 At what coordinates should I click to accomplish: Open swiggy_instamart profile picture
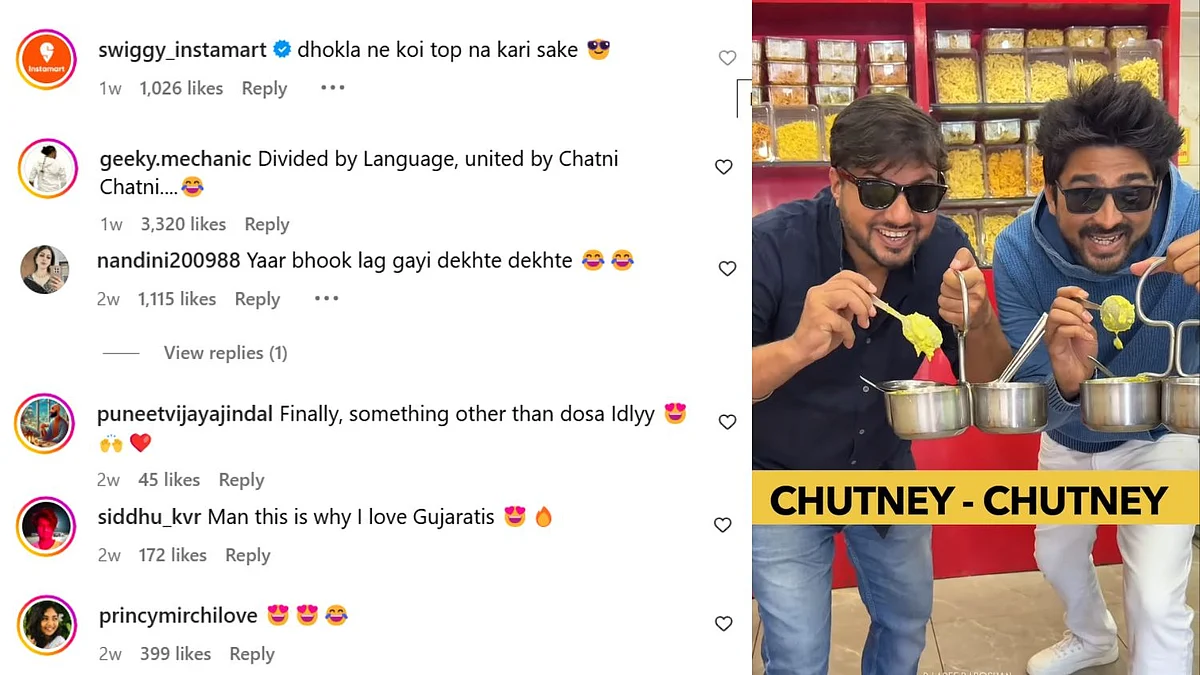tap(47, 59)
